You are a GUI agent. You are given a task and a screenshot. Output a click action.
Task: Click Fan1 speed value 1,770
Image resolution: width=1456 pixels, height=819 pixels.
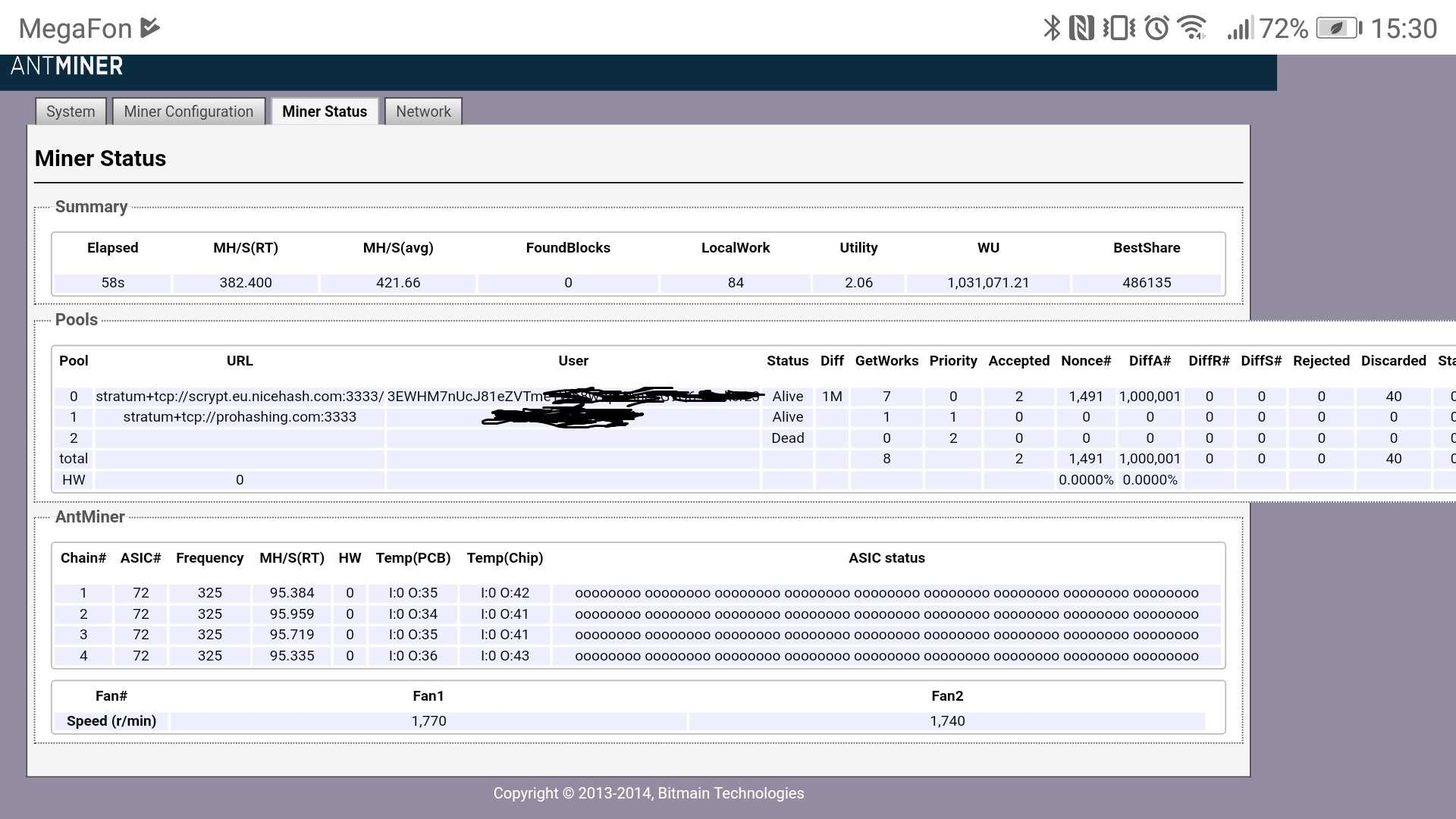(x=428, y=721)
